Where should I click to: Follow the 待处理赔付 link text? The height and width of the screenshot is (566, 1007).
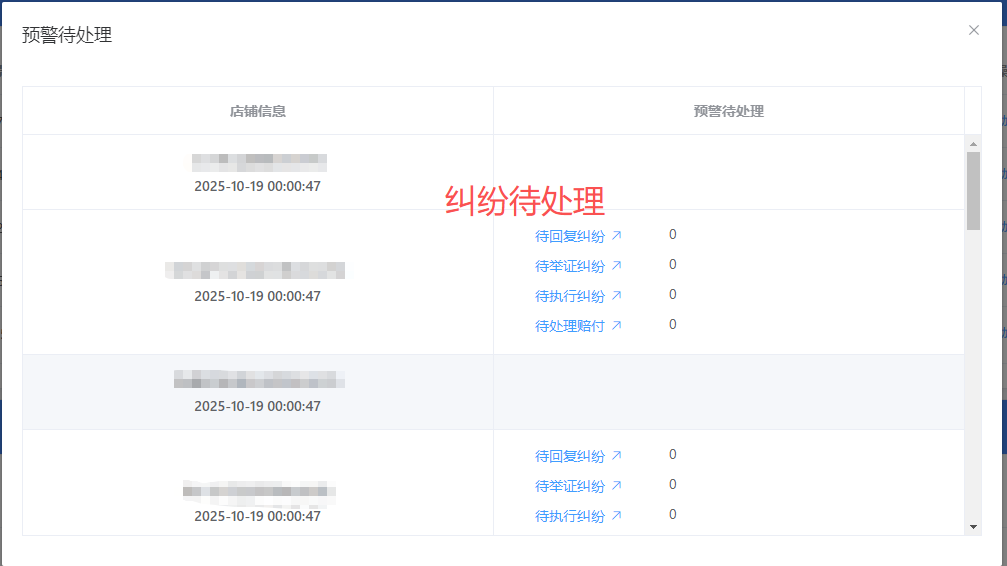point(570,326)
